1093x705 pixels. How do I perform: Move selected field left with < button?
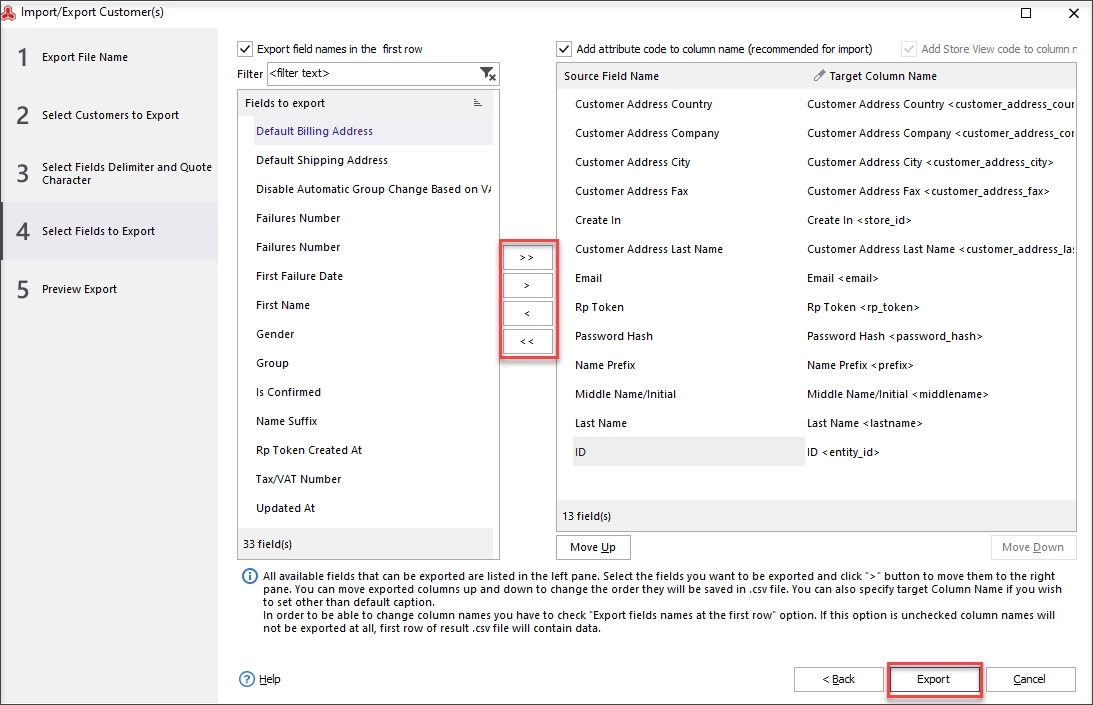pyautogui.click(x=528, y=313)
